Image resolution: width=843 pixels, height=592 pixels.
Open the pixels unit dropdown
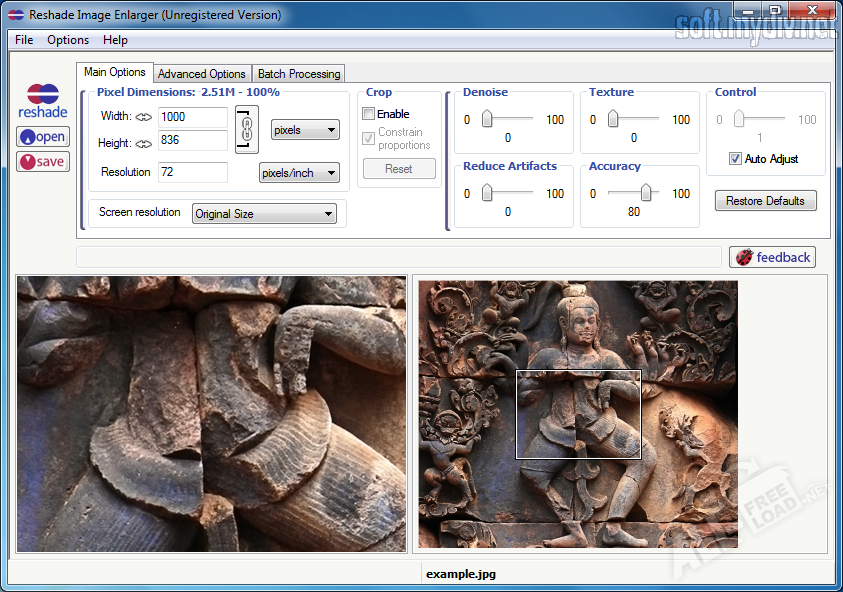pyautogui.click(x=305, y=130)
